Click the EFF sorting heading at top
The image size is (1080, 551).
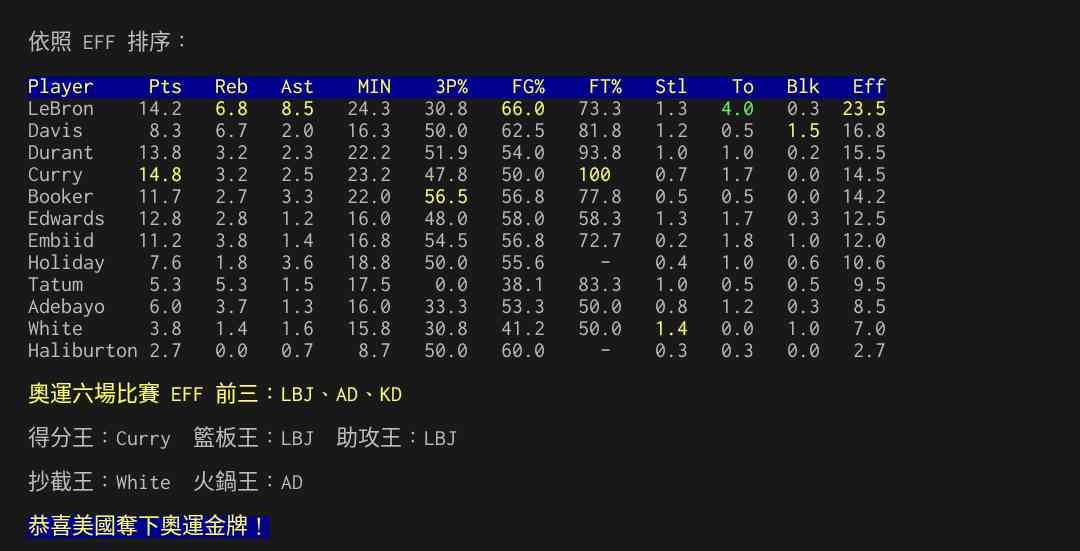pos(108,42)
